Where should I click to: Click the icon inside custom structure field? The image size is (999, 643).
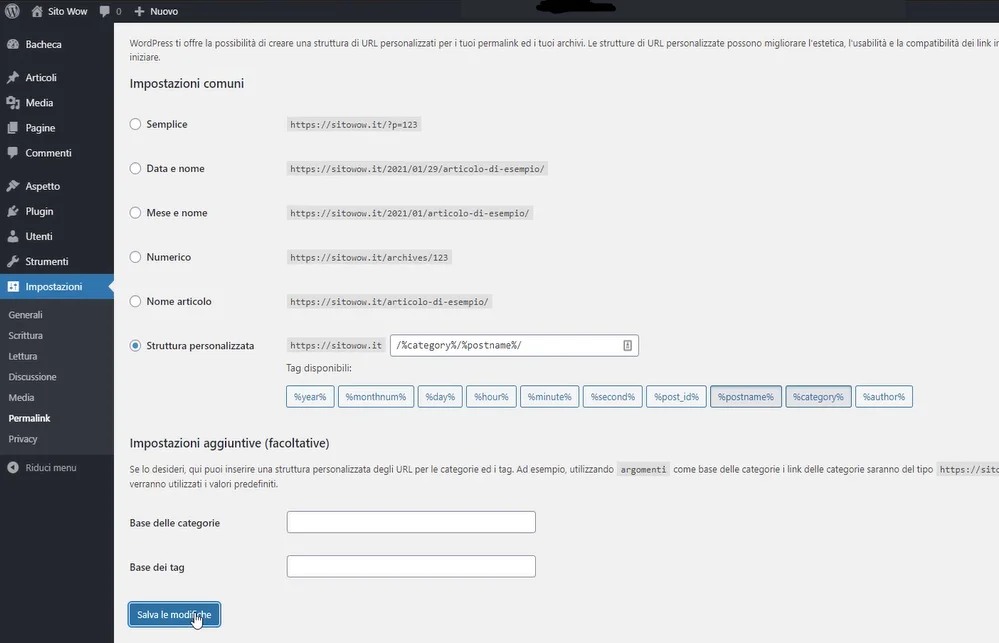tap(628, 345)
